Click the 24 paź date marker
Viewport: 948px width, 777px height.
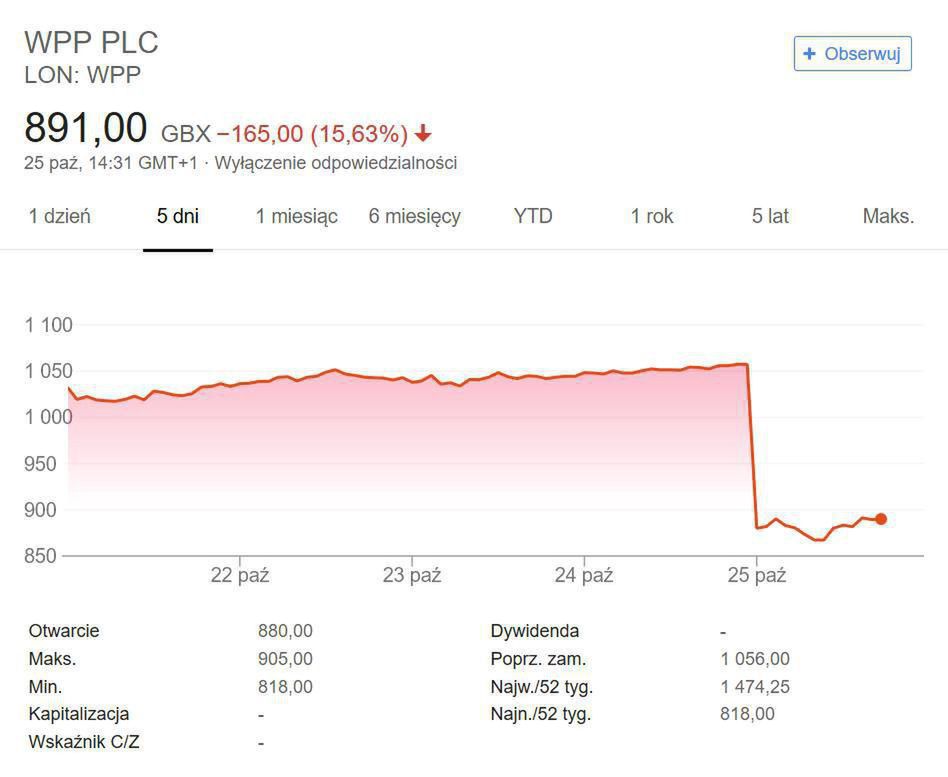coord(584,575)
